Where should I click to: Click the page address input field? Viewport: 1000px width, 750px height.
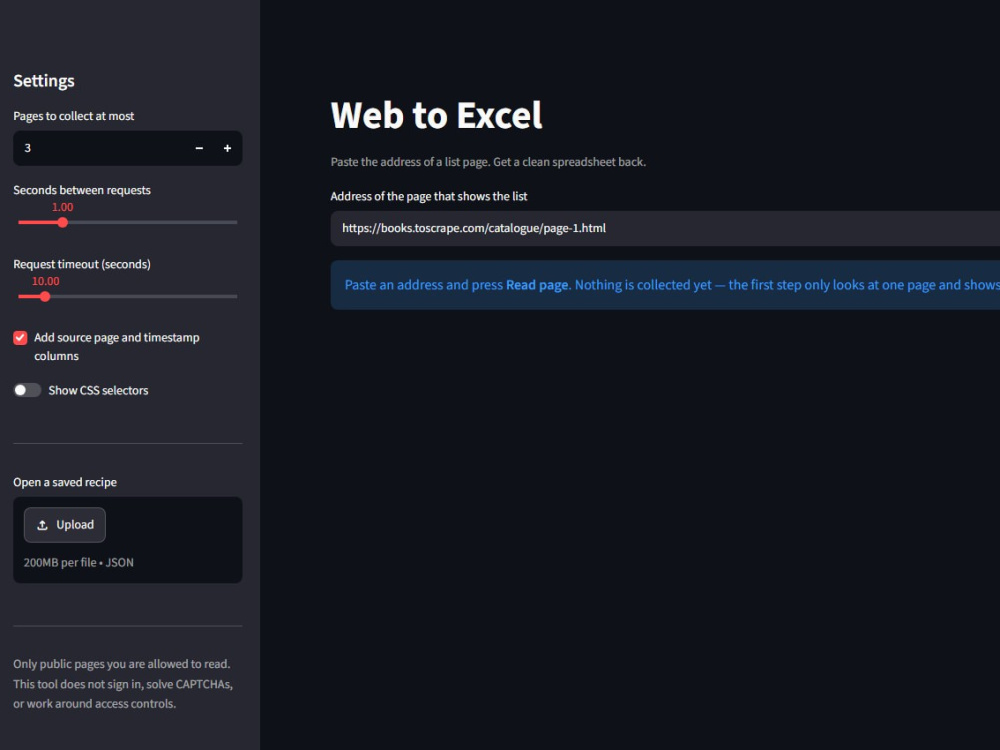point(665,228)
